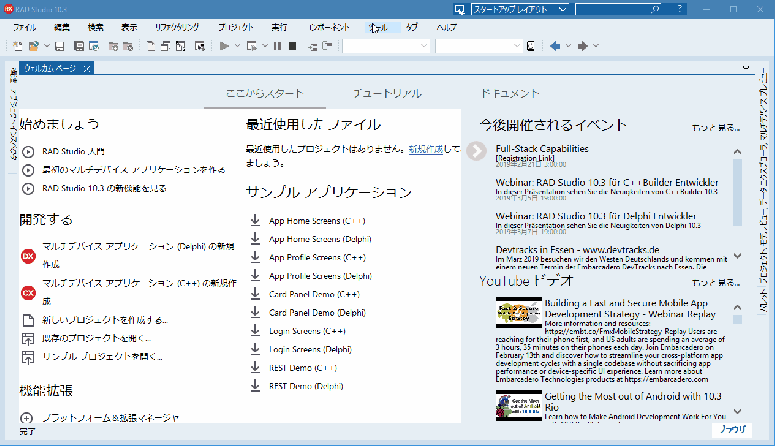Click the Pause toolbar button
The width and height of the screenshot is (775, 446).
coord(277,46)
